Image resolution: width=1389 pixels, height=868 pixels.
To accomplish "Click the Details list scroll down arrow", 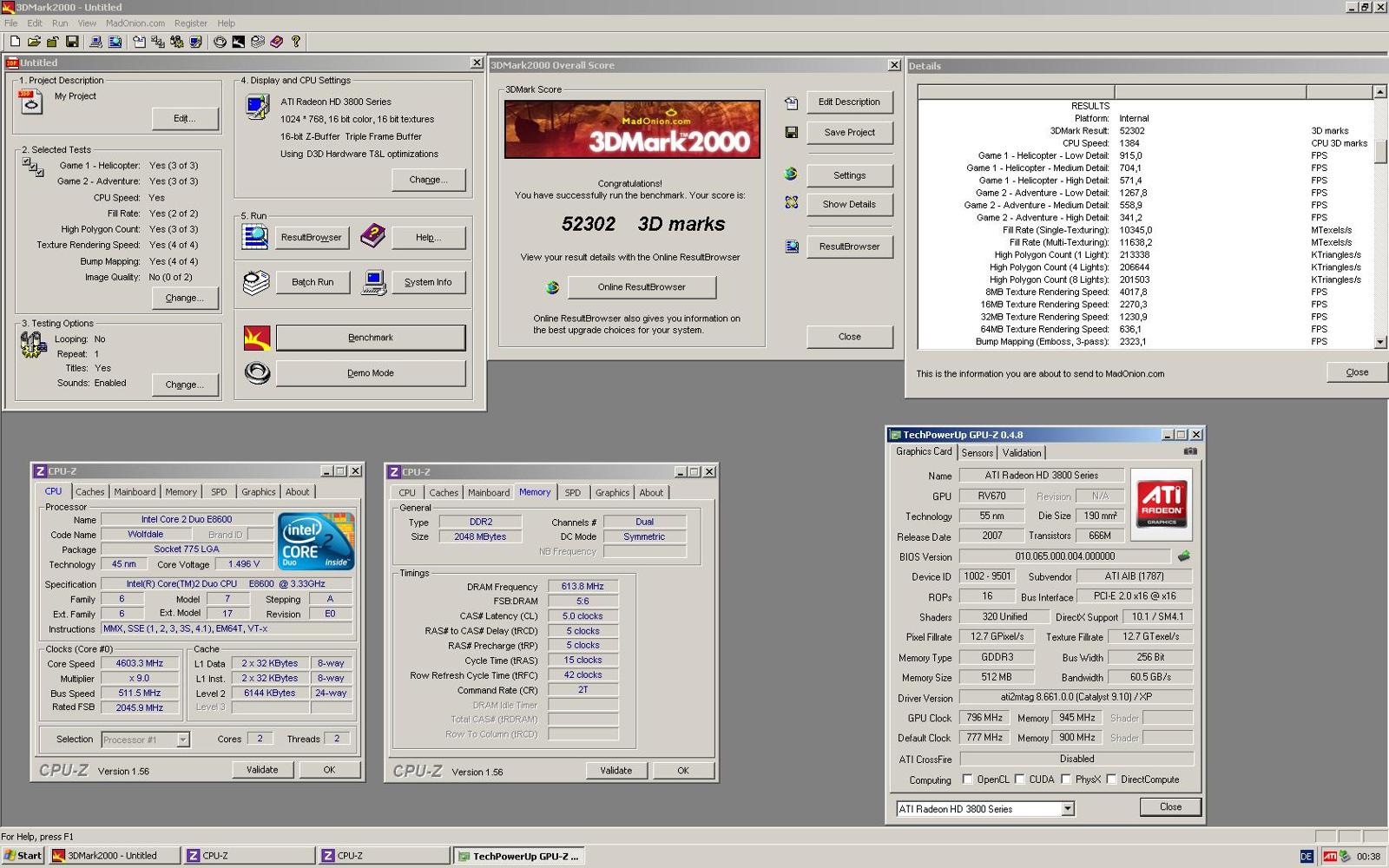I will [1380, 343].
